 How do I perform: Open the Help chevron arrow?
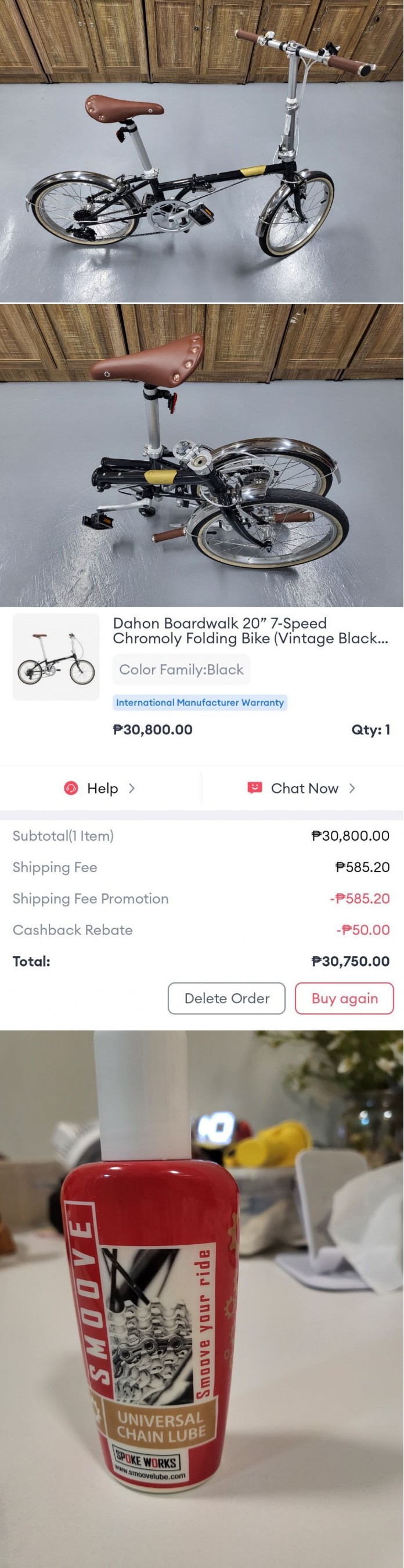point(131,788)
